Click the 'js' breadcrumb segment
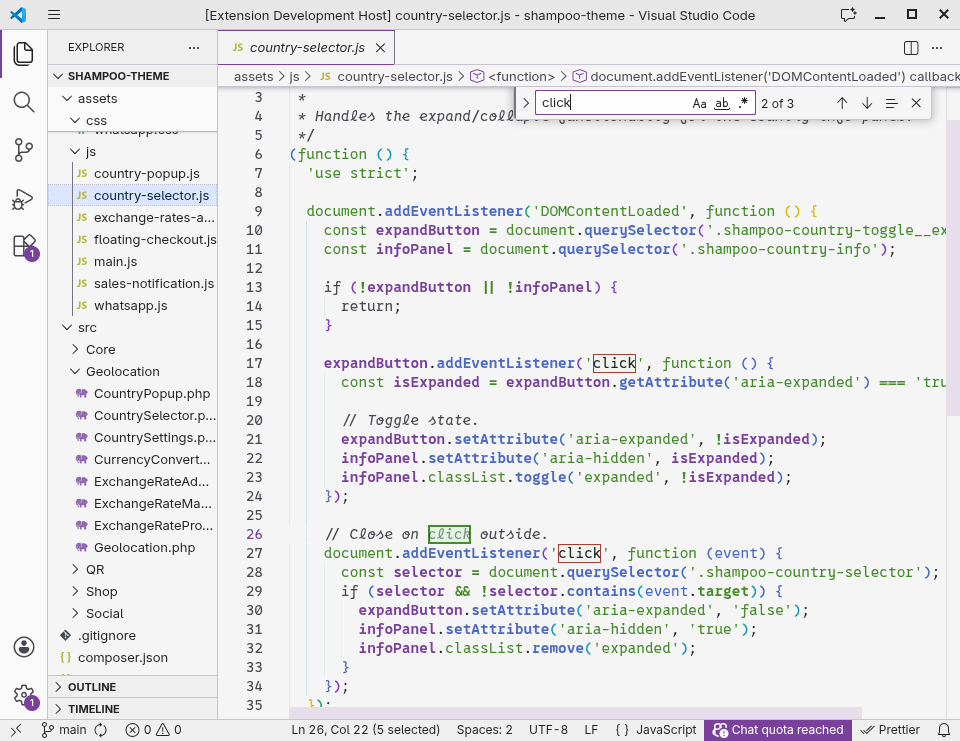This screenshot has height=741, width=960. (294, 77)
